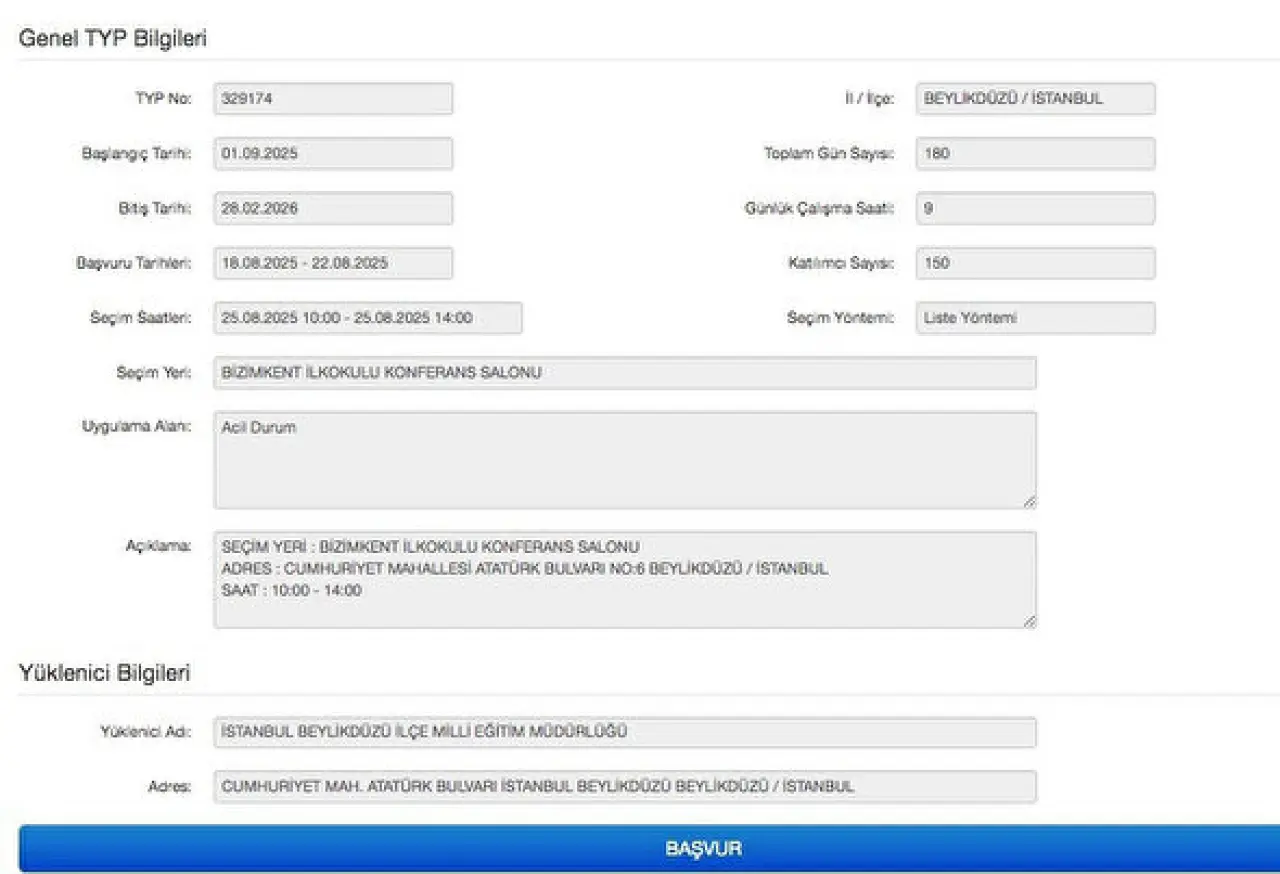Click the Yüklenici Bilgileri section heading
Screen dimensions: 1280x874
click(105, 673)
